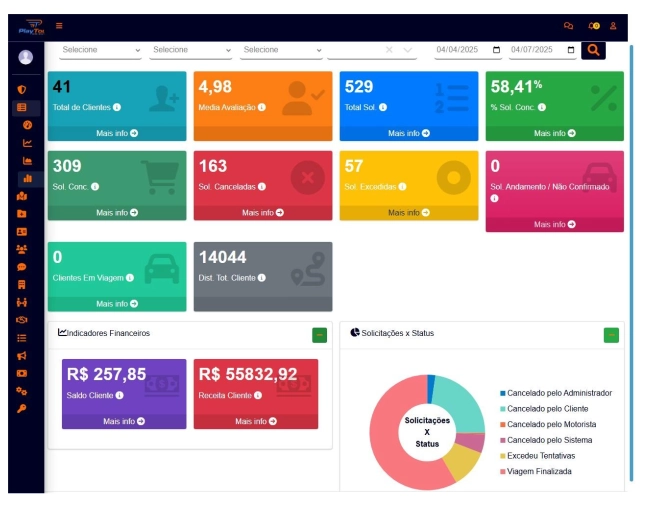Click the megaphone icon in the sidebar
The image size is (648, 508).
[22, 355]
